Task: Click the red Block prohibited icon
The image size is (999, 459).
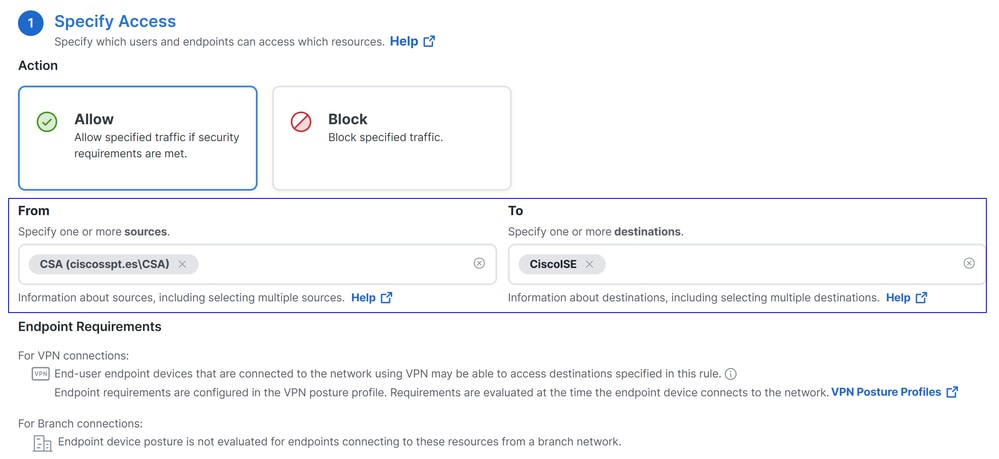Action: pos(301,122)
